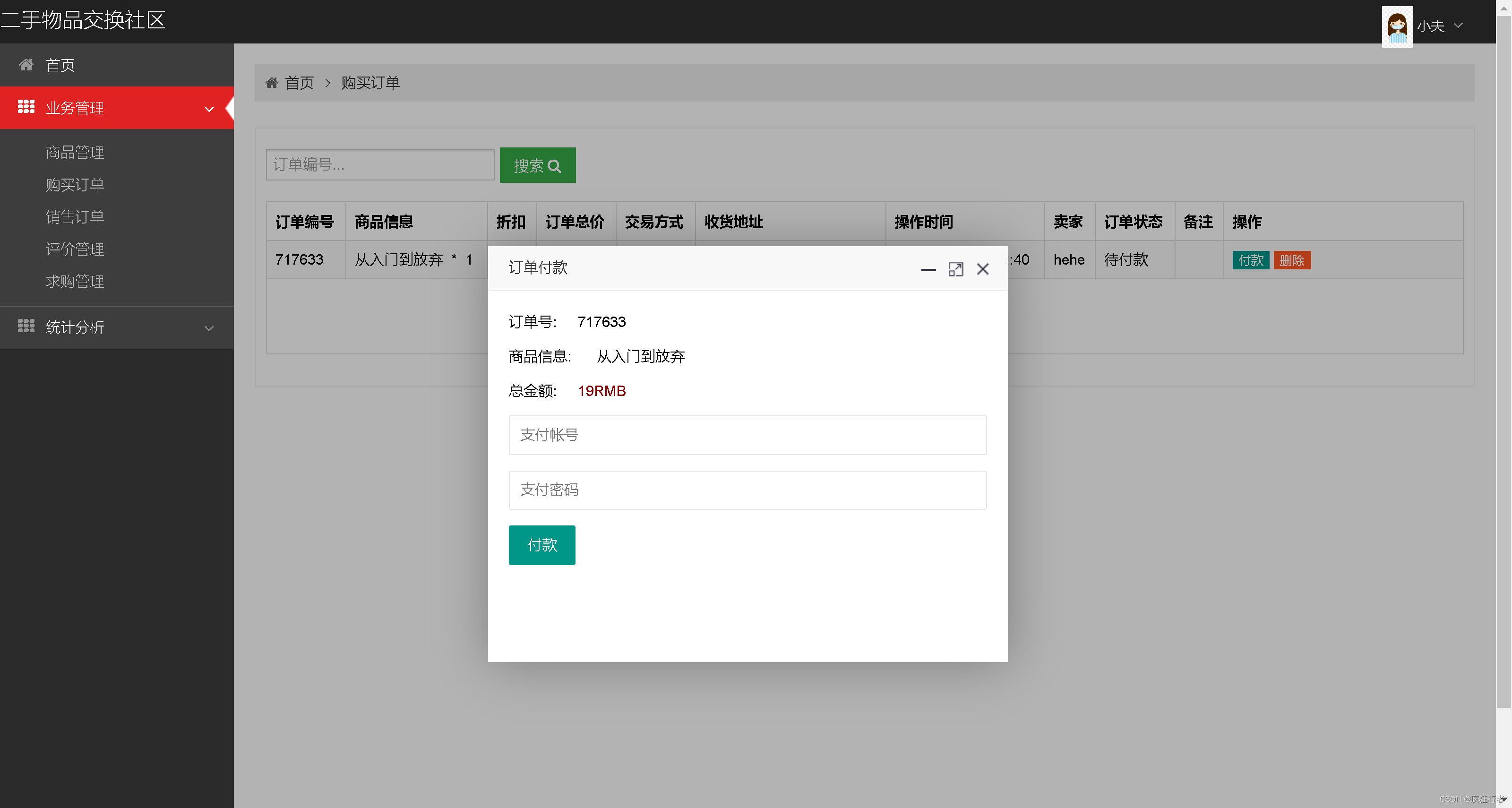The width and height of the screenshot is (1512, 808).
Task: Focus the 支付帐号 input field
Action: pos(747,435)
